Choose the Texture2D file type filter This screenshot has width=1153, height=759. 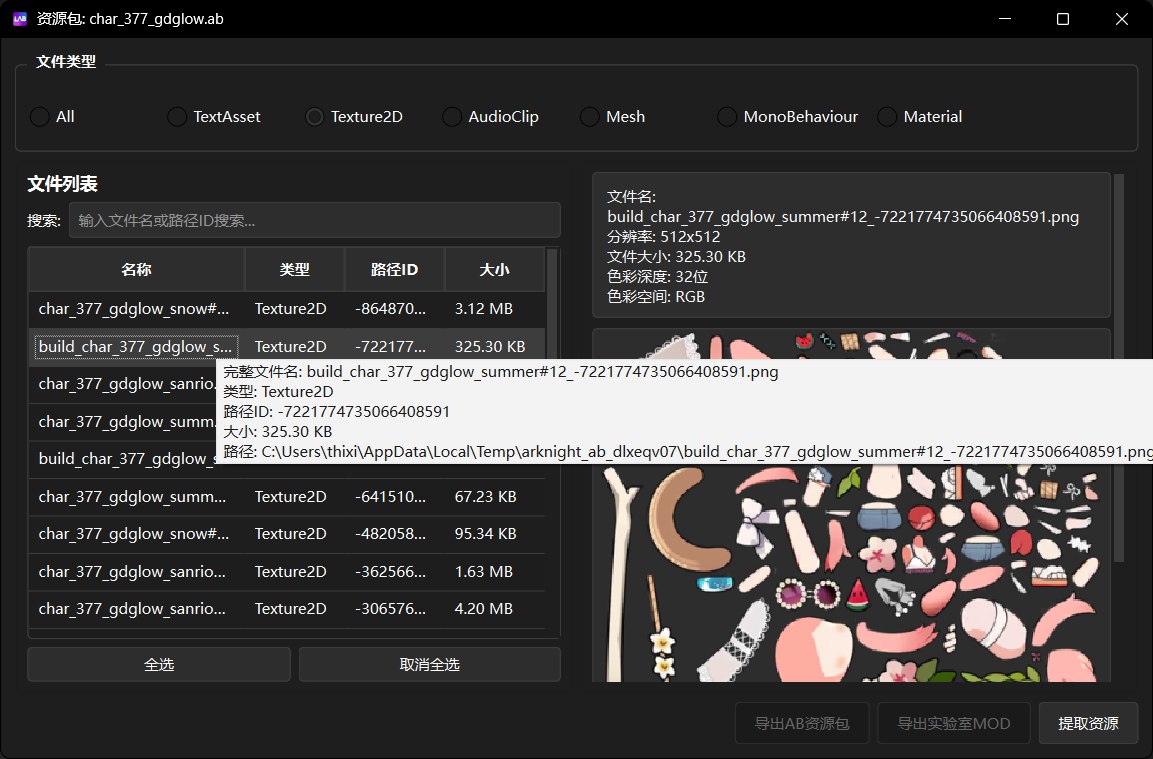pos(315,117)
